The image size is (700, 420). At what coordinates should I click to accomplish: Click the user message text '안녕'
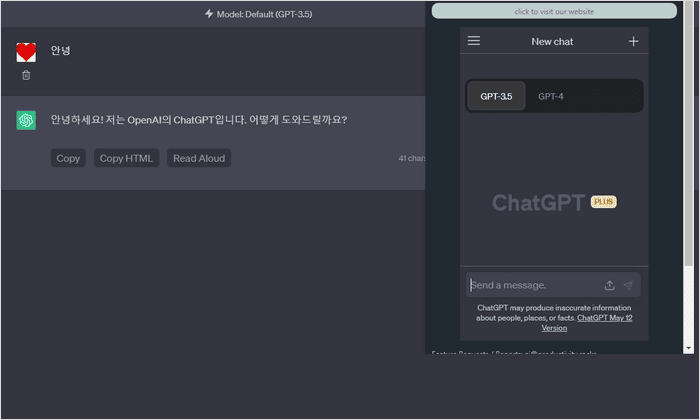(60, 50)
